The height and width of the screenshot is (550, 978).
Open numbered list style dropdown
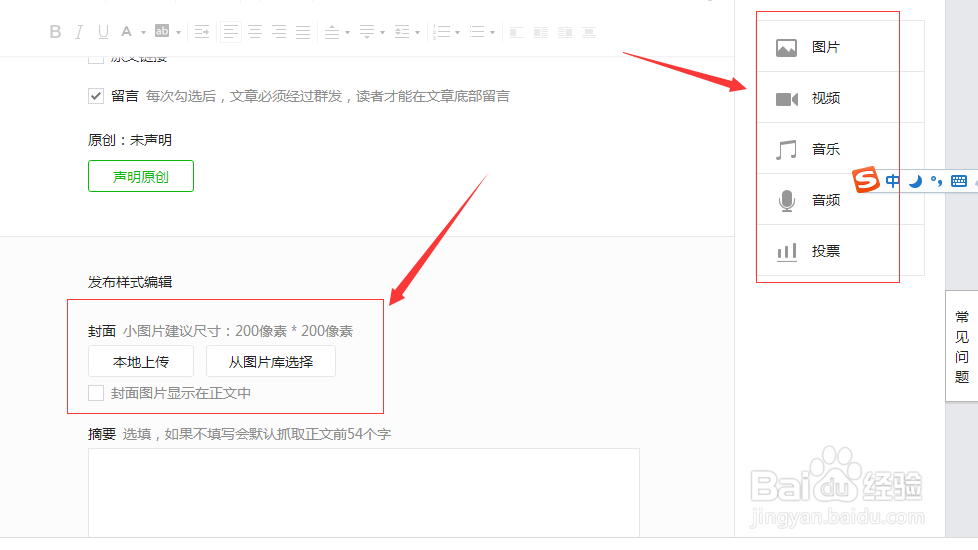coord(457,32)
